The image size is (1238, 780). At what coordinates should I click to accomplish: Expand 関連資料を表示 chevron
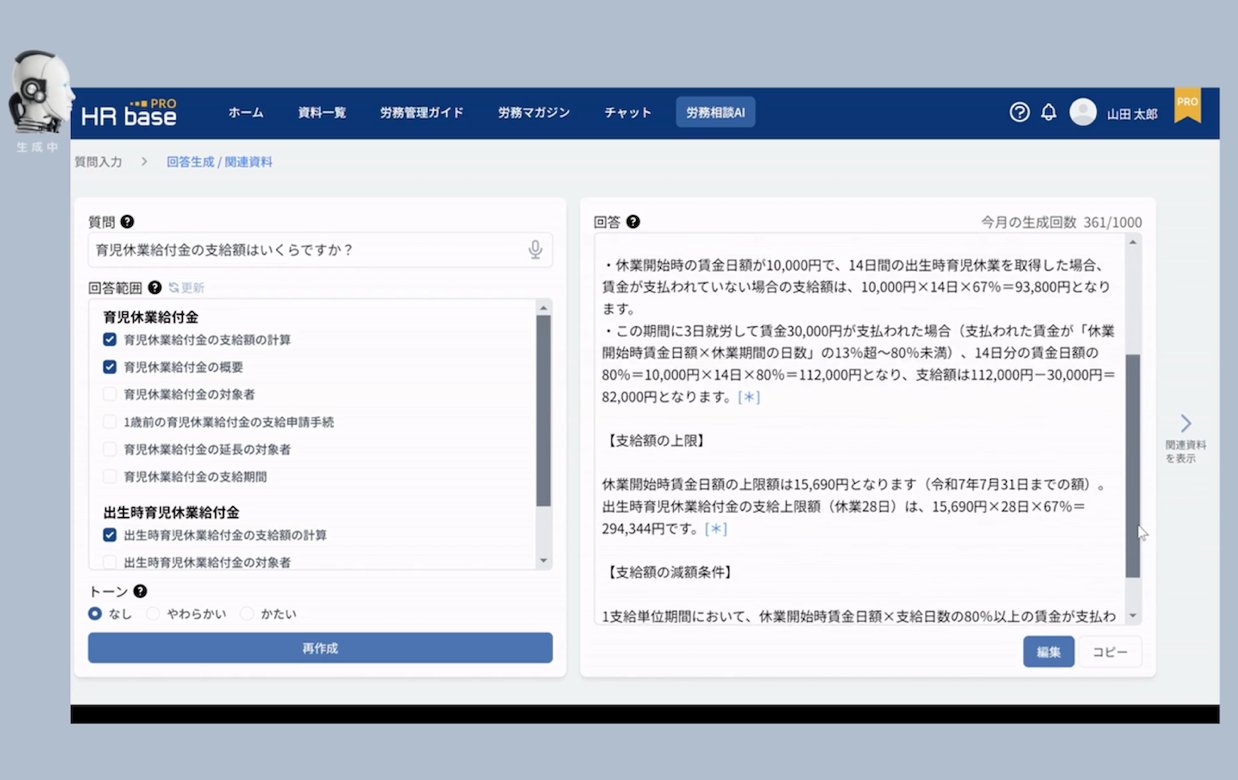[x=1186, y=423]
